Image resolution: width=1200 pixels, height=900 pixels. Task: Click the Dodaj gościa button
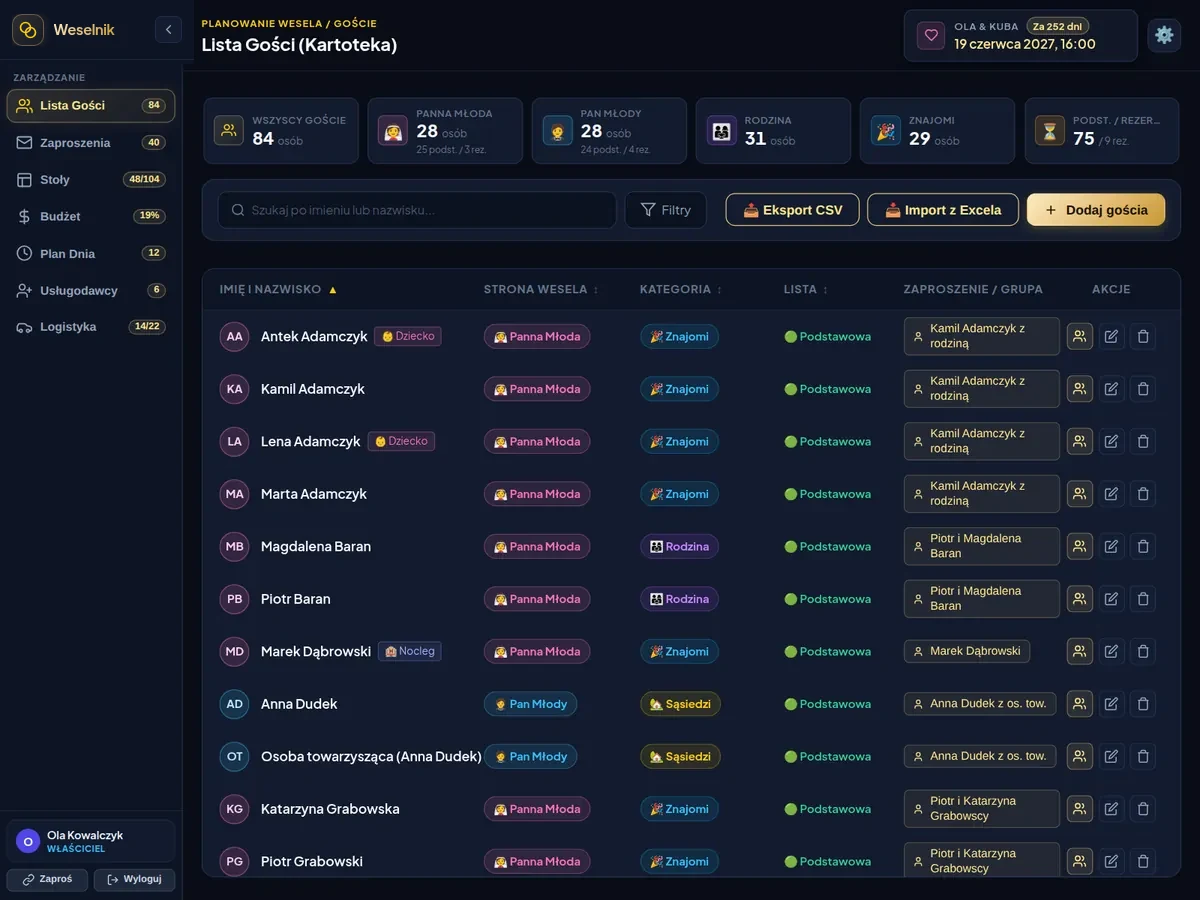point(1096,210)
